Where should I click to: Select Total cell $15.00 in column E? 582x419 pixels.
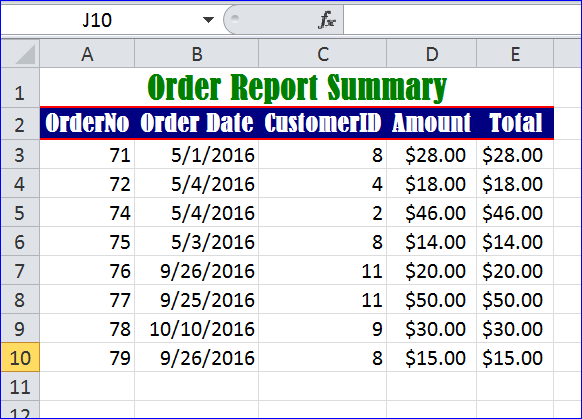tap(515, 357)
